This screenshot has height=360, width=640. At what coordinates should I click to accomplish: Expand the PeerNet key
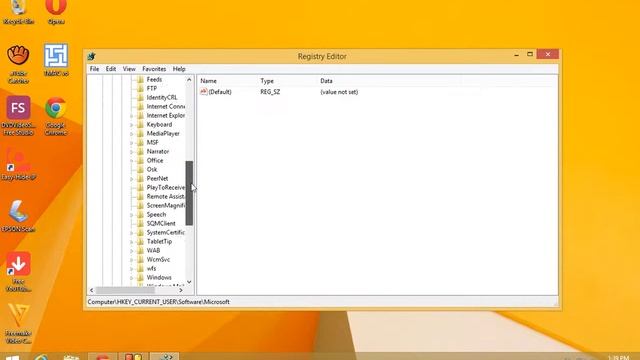[131, 179]
